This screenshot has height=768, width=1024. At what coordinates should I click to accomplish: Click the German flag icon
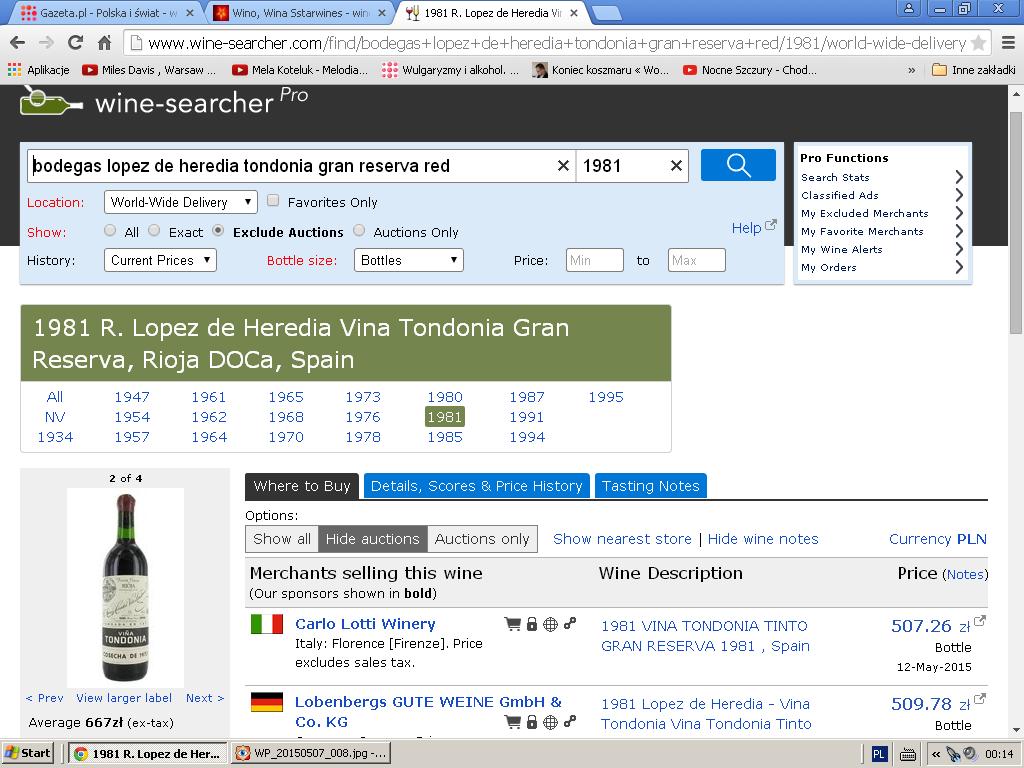tap(266, 702)
